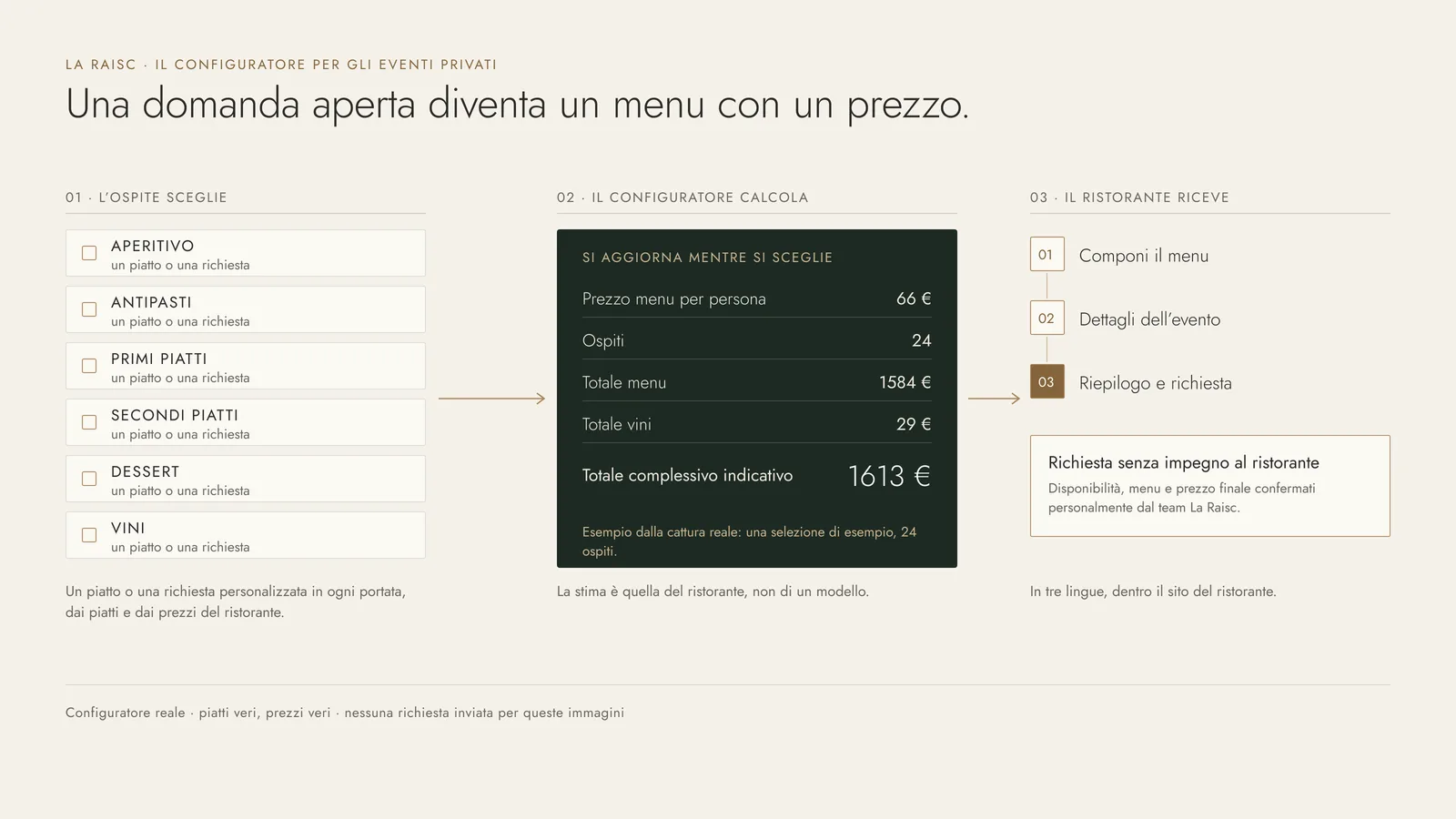
Task: Click the 'DESSERT' course title
Action: [x=146, y=471]
